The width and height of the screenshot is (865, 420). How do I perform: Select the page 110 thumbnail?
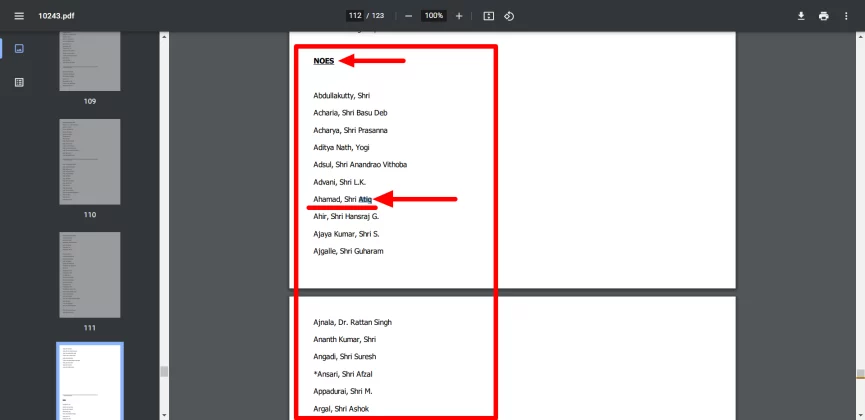point(90,162)
